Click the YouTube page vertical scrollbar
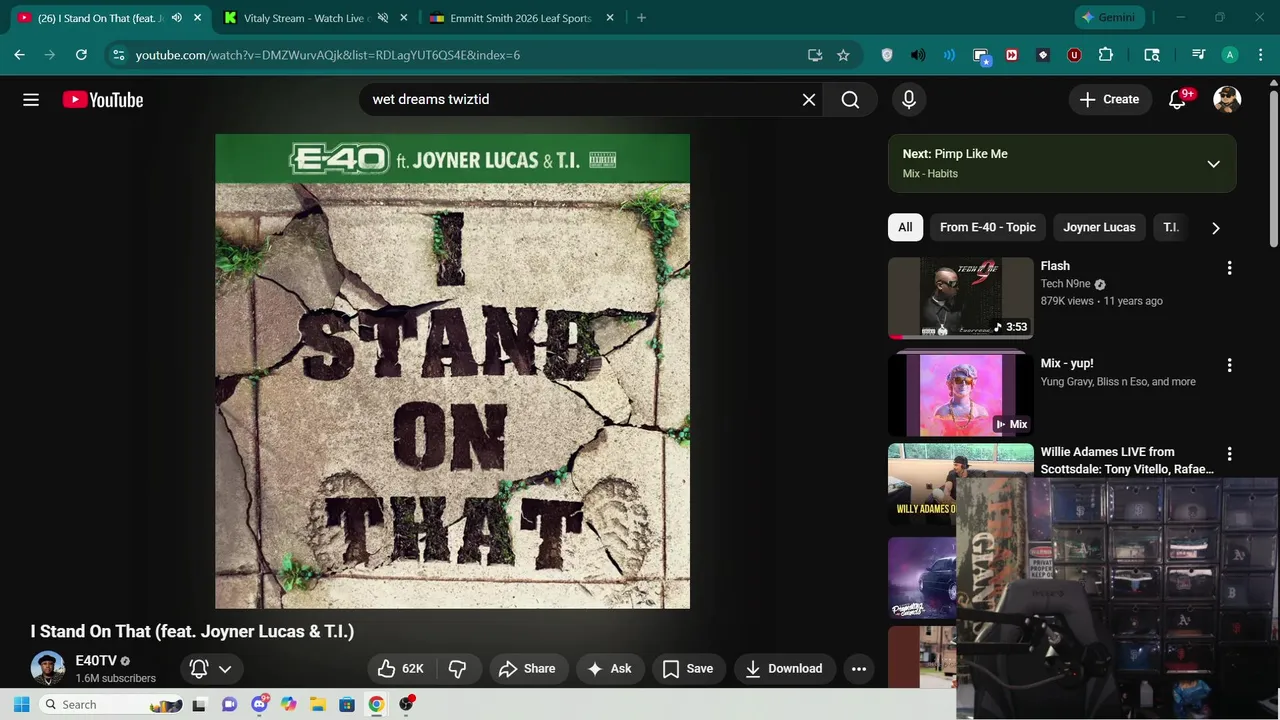Viewport: 1280px width, 720px height. coord(1273,168)
